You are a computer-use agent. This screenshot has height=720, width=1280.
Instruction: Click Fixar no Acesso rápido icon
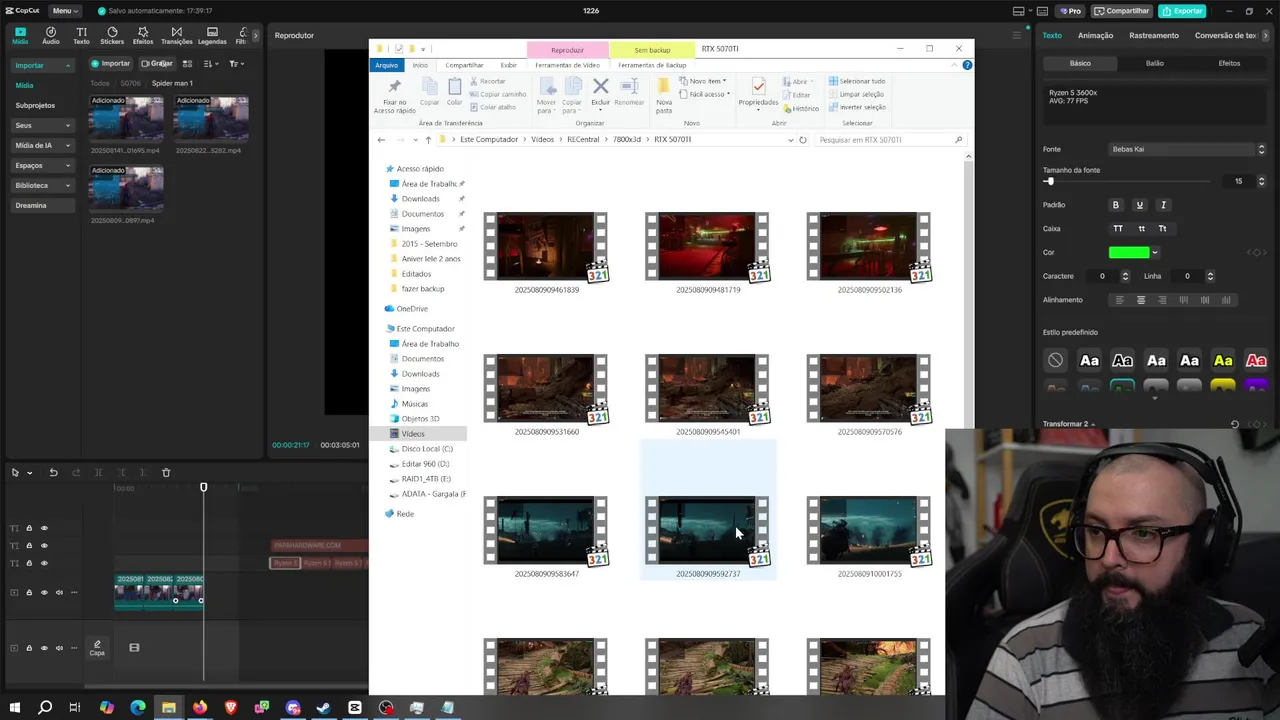click(394, 95)
